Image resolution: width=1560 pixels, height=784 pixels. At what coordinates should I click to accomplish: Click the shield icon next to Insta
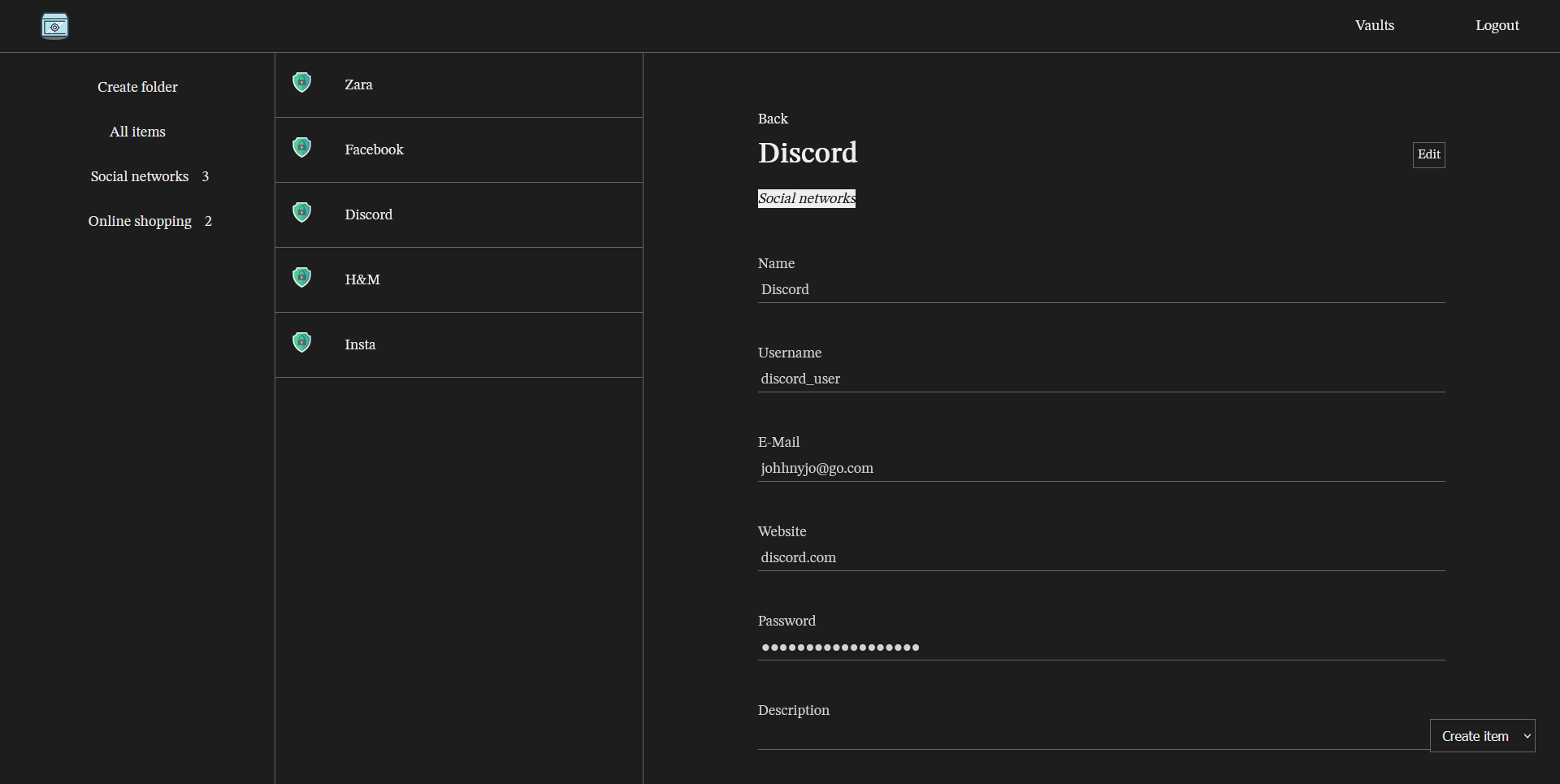pos(301,342)
